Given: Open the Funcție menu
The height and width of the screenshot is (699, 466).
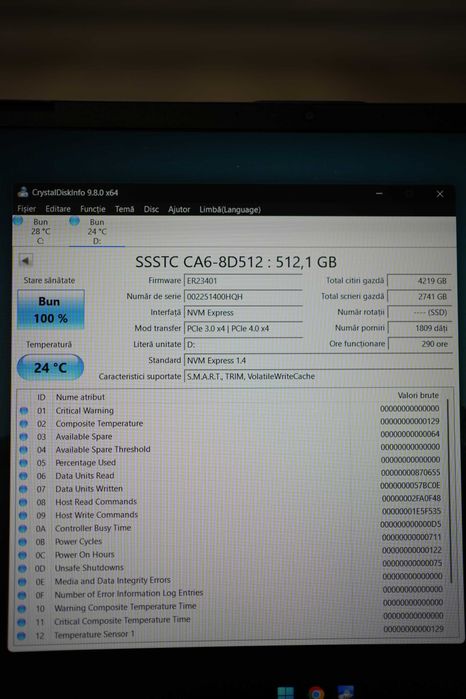Looking at the screenshot, I should (x=93, y=209).
